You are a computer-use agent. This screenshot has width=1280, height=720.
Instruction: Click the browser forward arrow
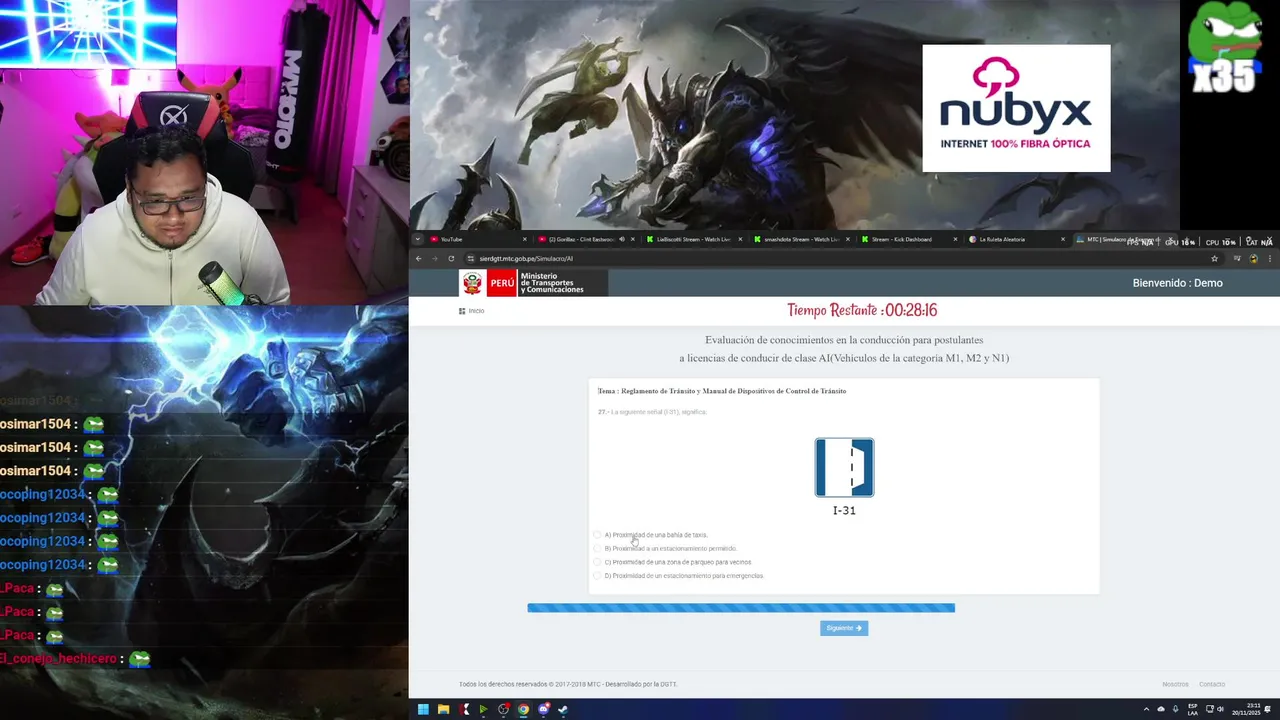(x=435, y=259)
